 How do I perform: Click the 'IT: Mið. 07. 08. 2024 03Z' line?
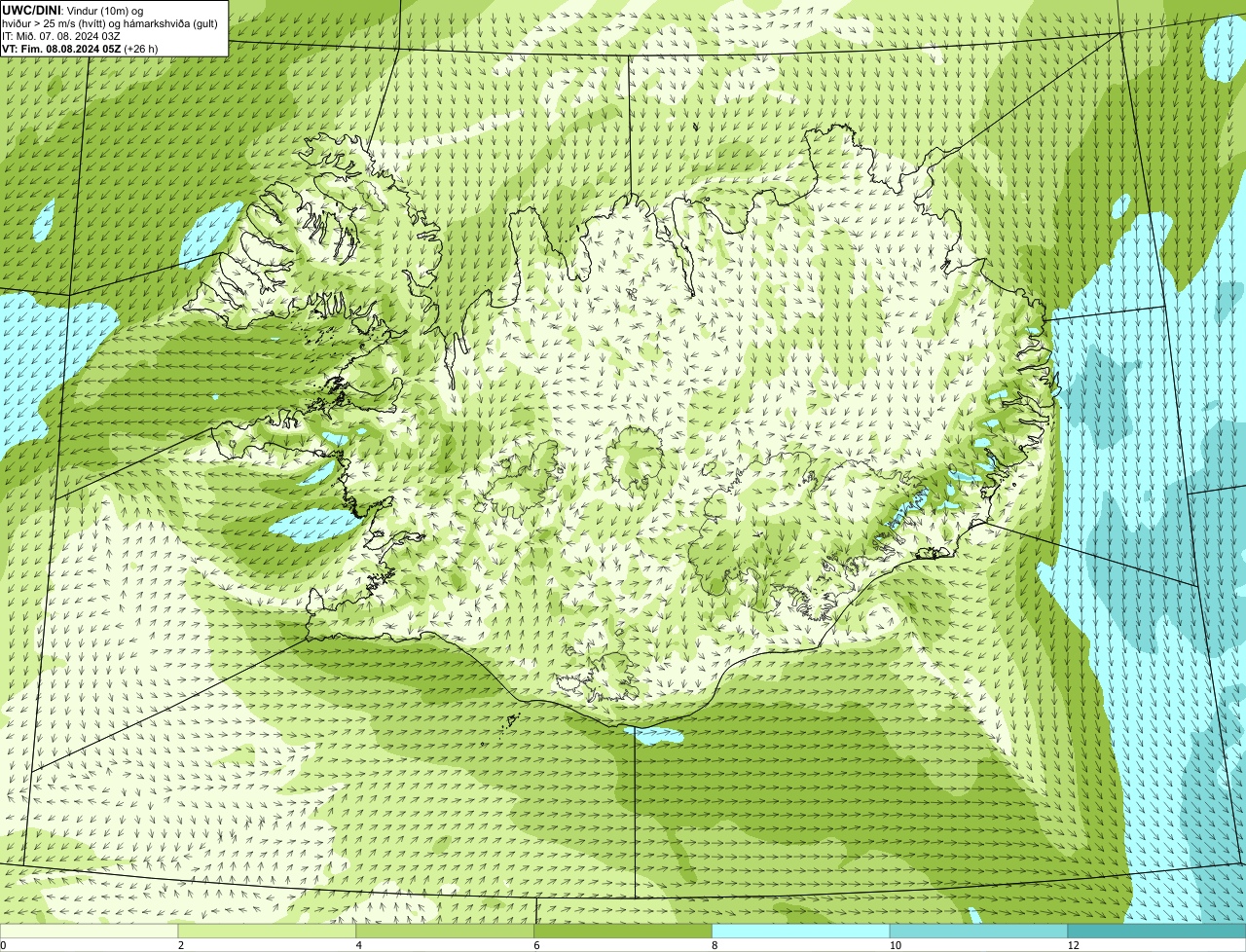point(61,35)
